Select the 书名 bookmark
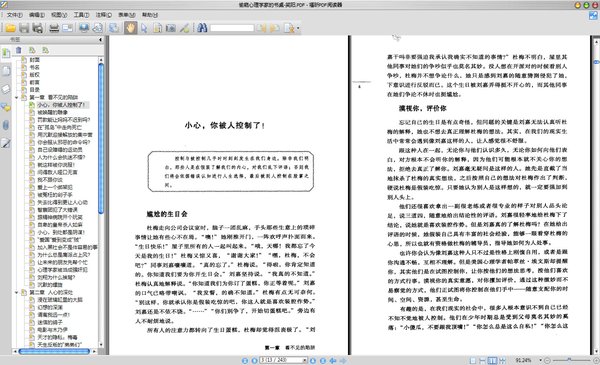The width and height of the screenshot is (600, 365). click(34, 67)
